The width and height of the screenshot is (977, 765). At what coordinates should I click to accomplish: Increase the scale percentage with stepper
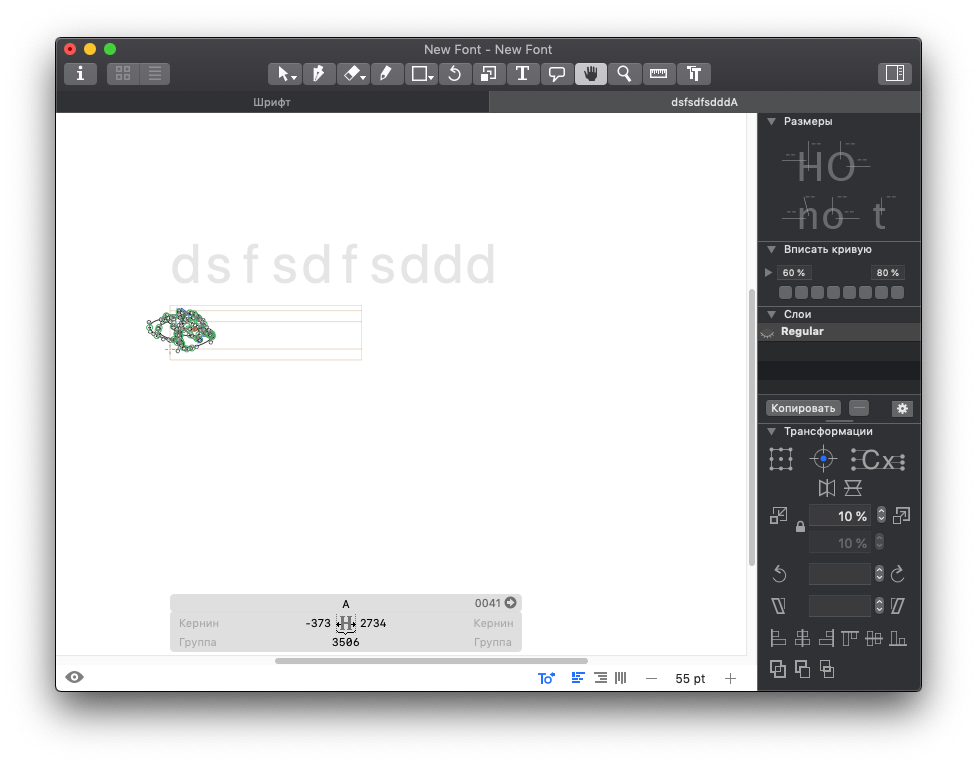[881, 512]
